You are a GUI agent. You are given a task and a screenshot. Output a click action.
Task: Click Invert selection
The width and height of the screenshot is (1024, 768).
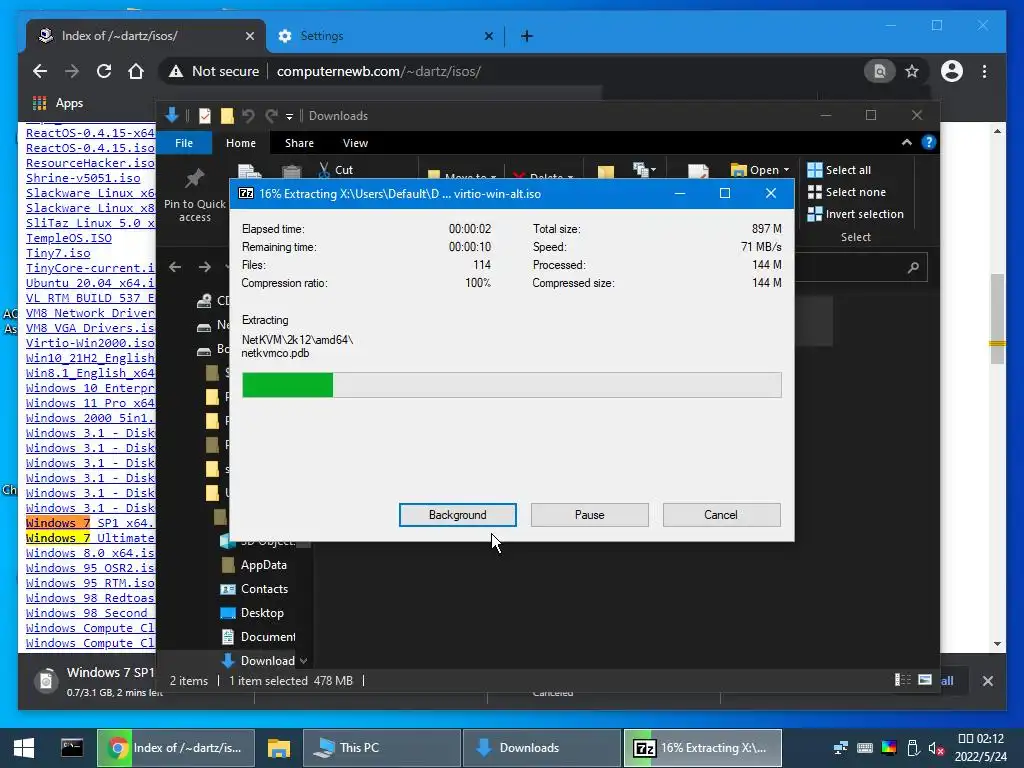point(856,214)
